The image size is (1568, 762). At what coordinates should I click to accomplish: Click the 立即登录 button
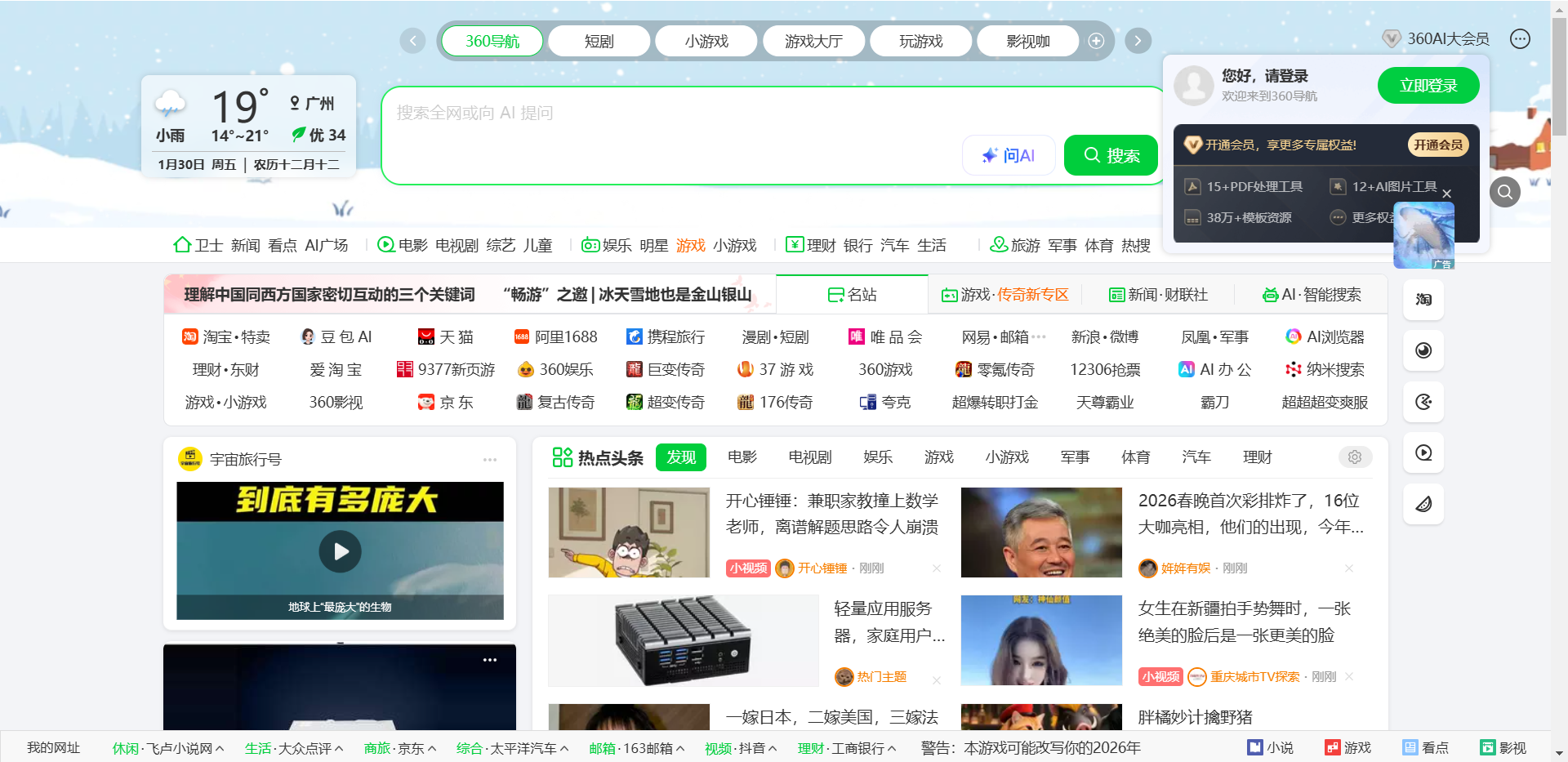[1428, 85]
